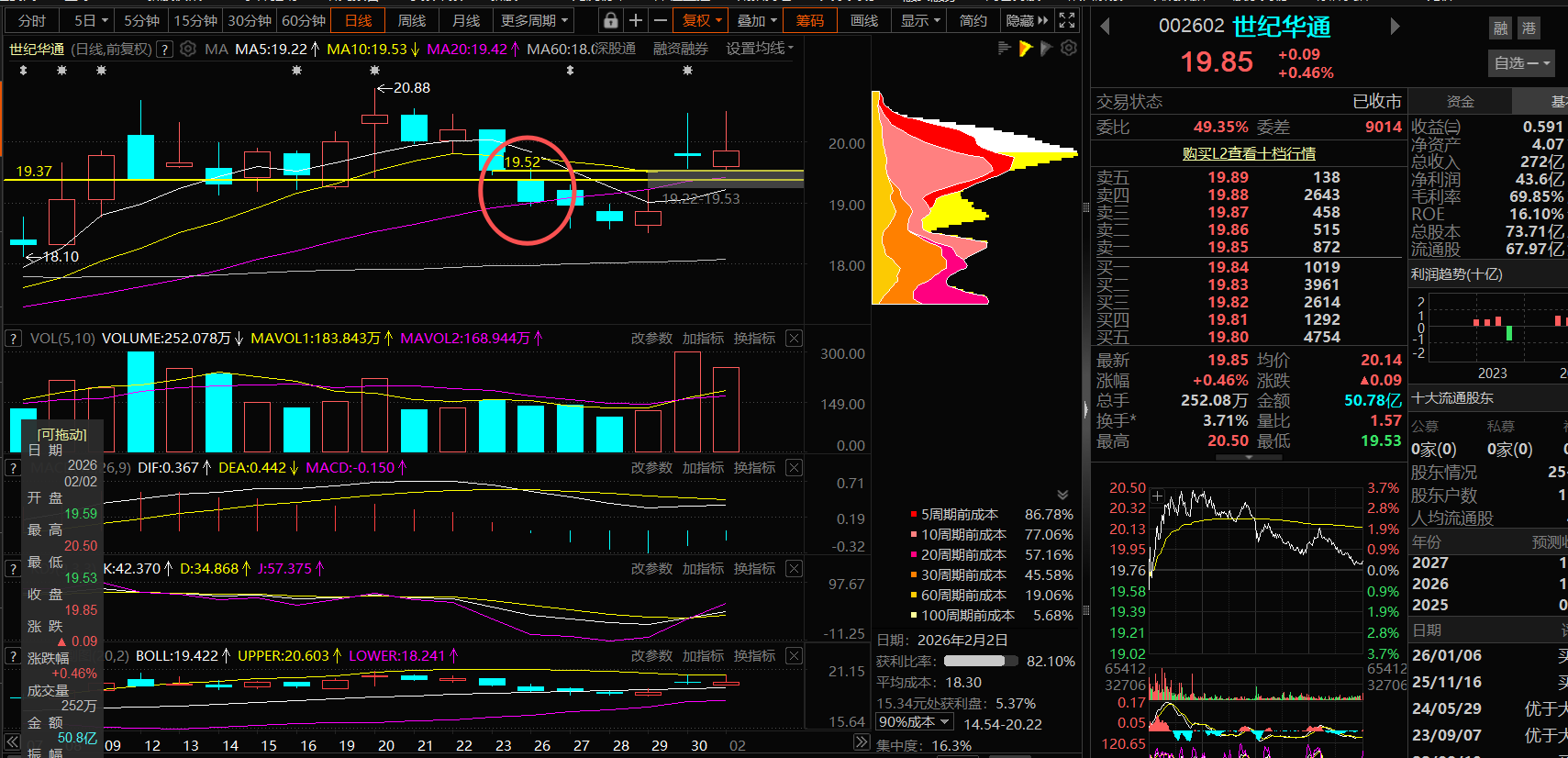Open the 5日 dropdown

click(x=90, y=20)
